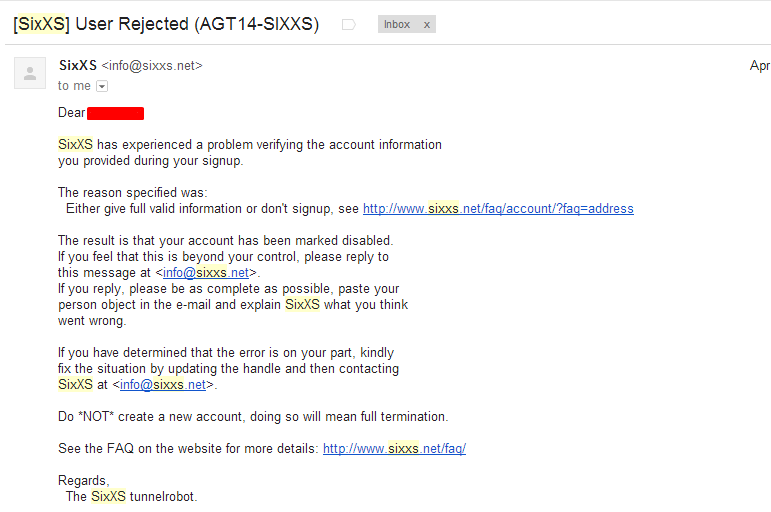
Task: Click the sender's profile avatar
Action: coord(30,73)
